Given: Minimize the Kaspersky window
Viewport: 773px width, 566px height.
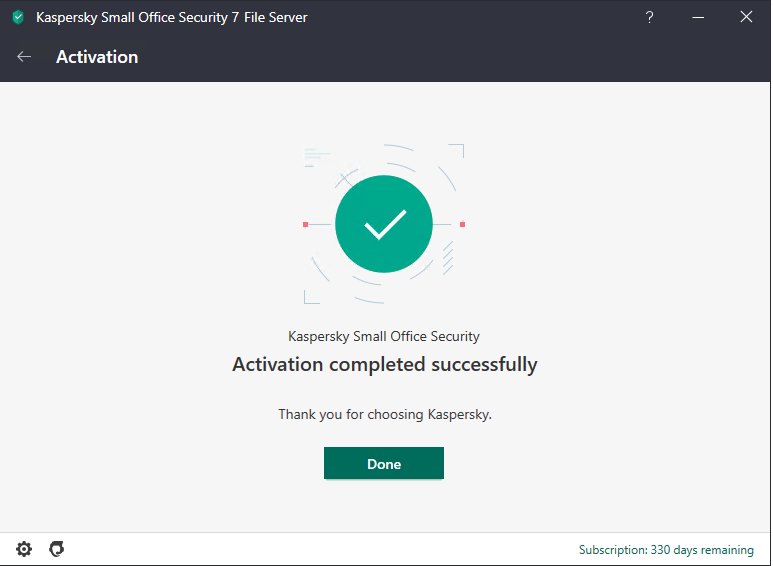Looking at the screenshot, I should click(x=698, y=17).
